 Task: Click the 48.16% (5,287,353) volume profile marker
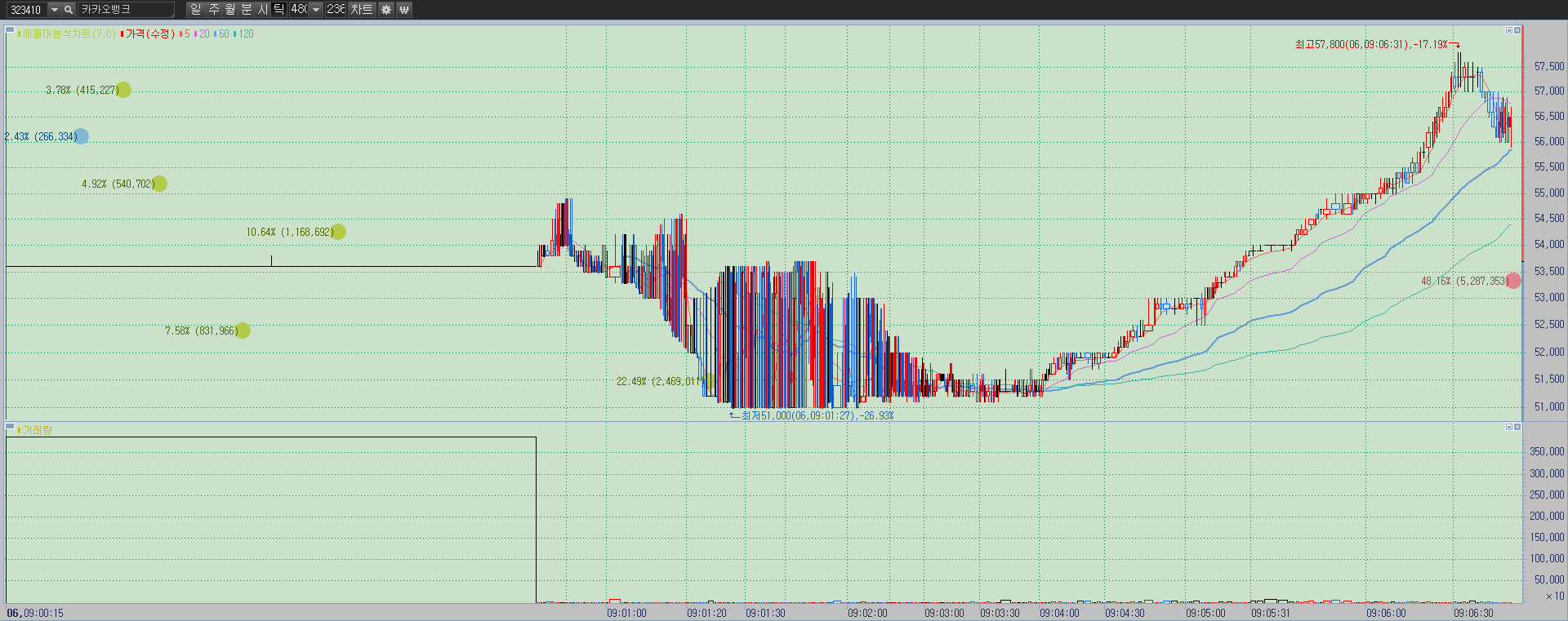(x=1513, y=281)
